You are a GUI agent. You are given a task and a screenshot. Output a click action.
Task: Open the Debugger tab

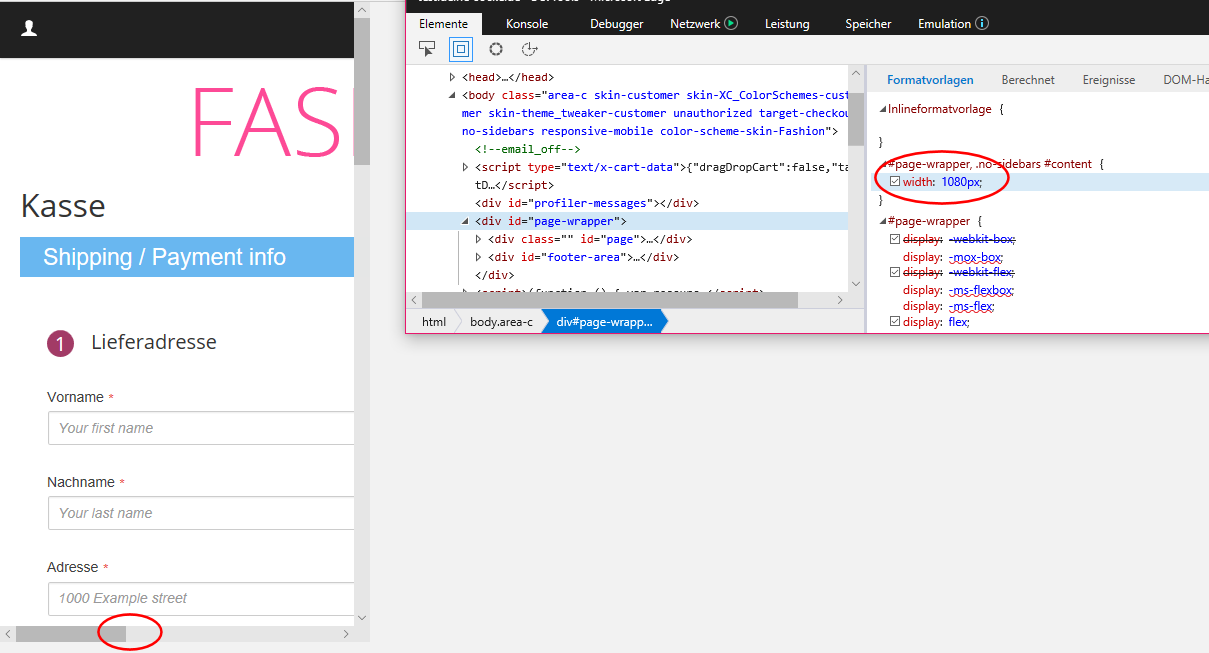(x=617, y=24)
